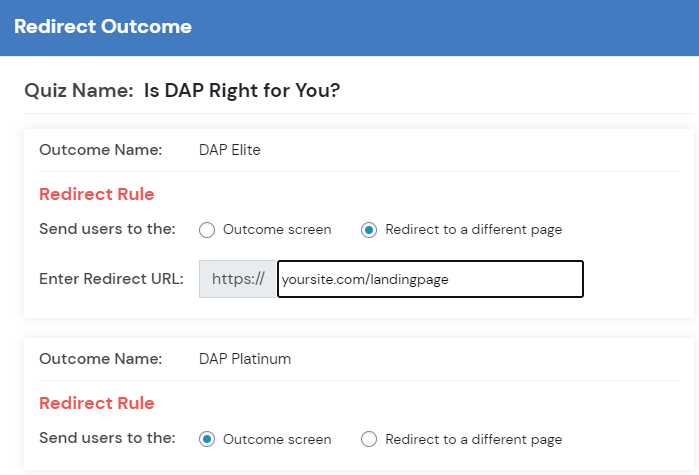Click the 'DAP Platinum' outcome name
This screenshot has height=475, width=699.
coord(245,359)
